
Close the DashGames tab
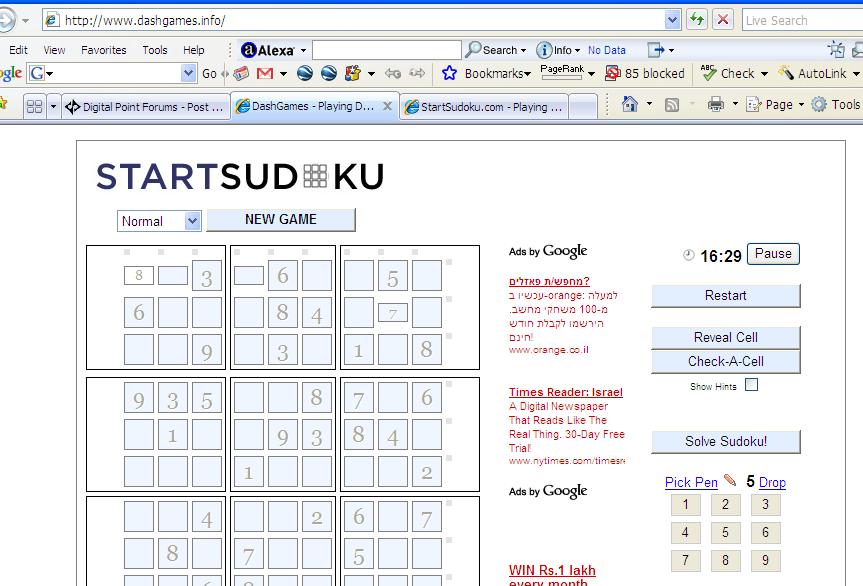387,106
